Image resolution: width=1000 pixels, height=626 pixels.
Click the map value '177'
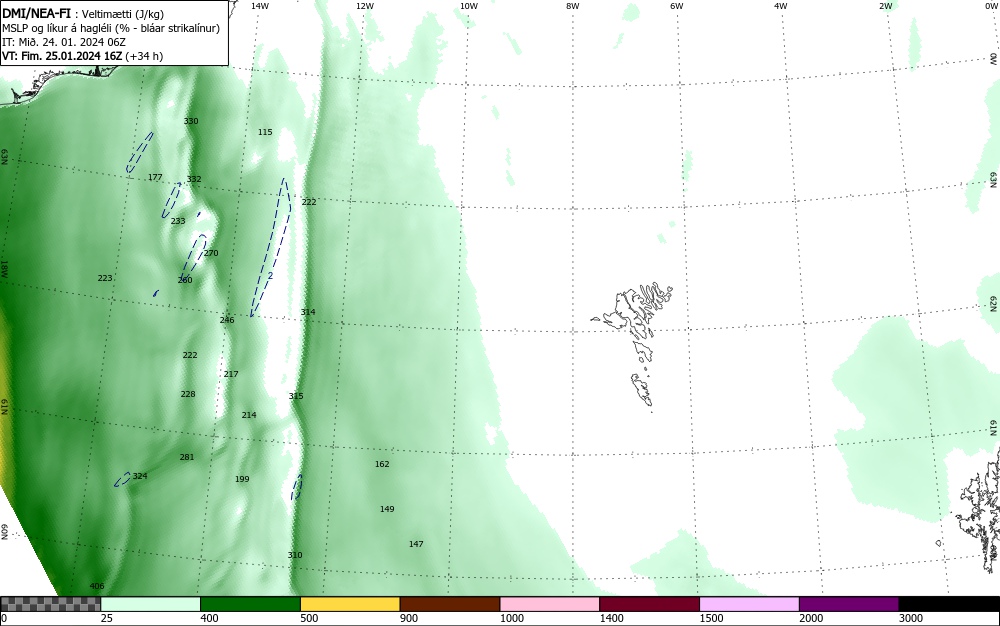(x=155, y=177)
